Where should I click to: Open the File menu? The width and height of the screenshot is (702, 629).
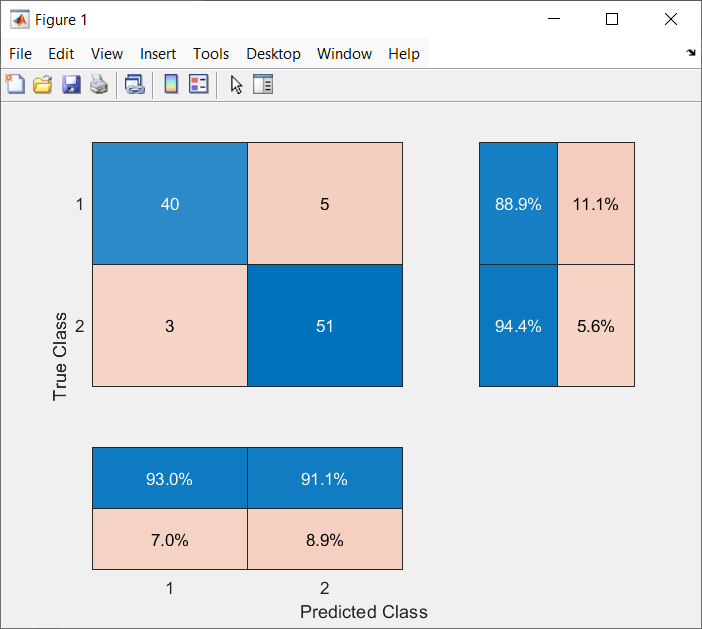tap(21, 54)
